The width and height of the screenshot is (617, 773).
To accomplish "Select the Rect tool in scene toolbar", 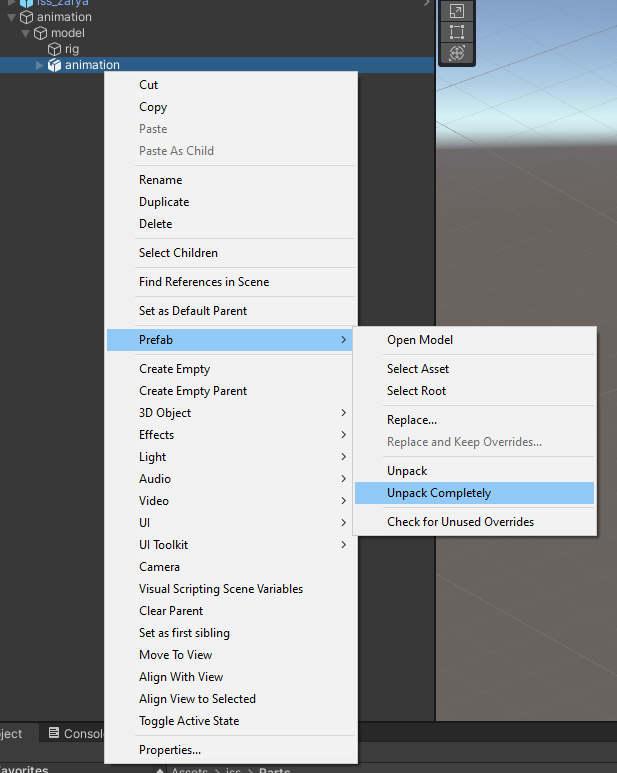I will (x=456, y=32).
